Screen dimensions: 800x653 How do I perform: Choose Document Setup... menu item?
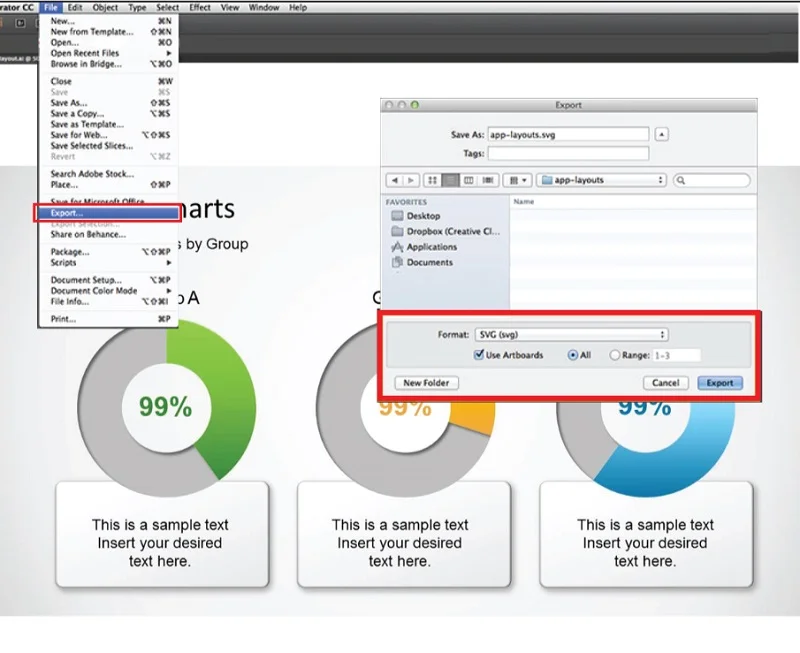click(x=108, y=280)
